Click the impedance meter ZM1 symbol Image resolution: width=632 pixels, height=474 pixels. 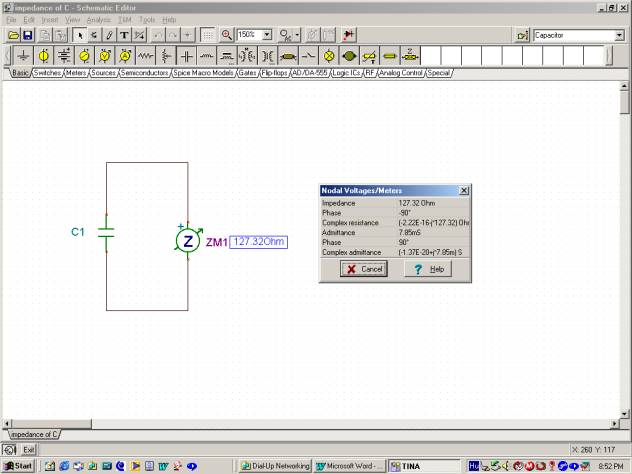click(187, 241)
